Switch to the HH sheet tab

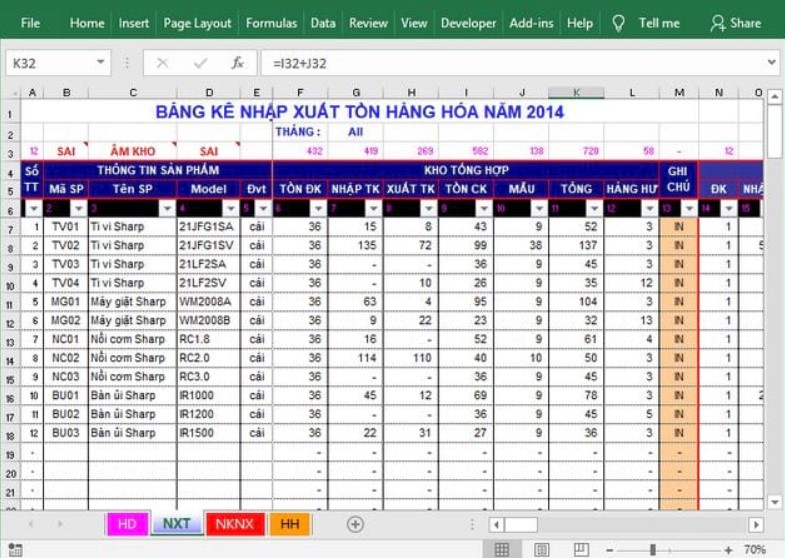pyautogui.click(x=289, y=524)
